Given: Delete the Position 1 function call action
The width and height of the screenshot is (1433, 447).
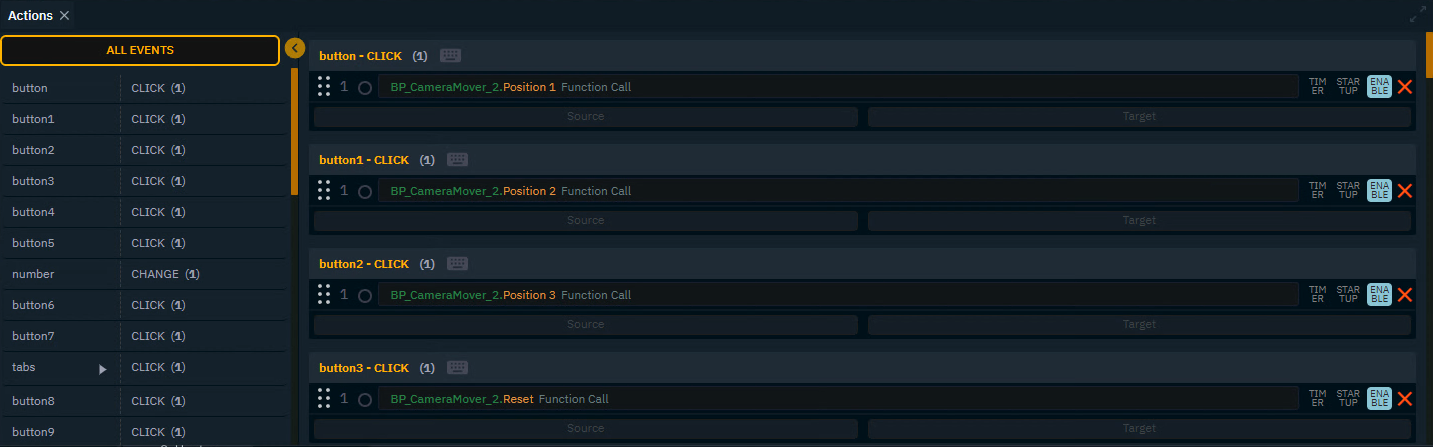Looking at the screenshot, I should click(x=1404, y=87).
